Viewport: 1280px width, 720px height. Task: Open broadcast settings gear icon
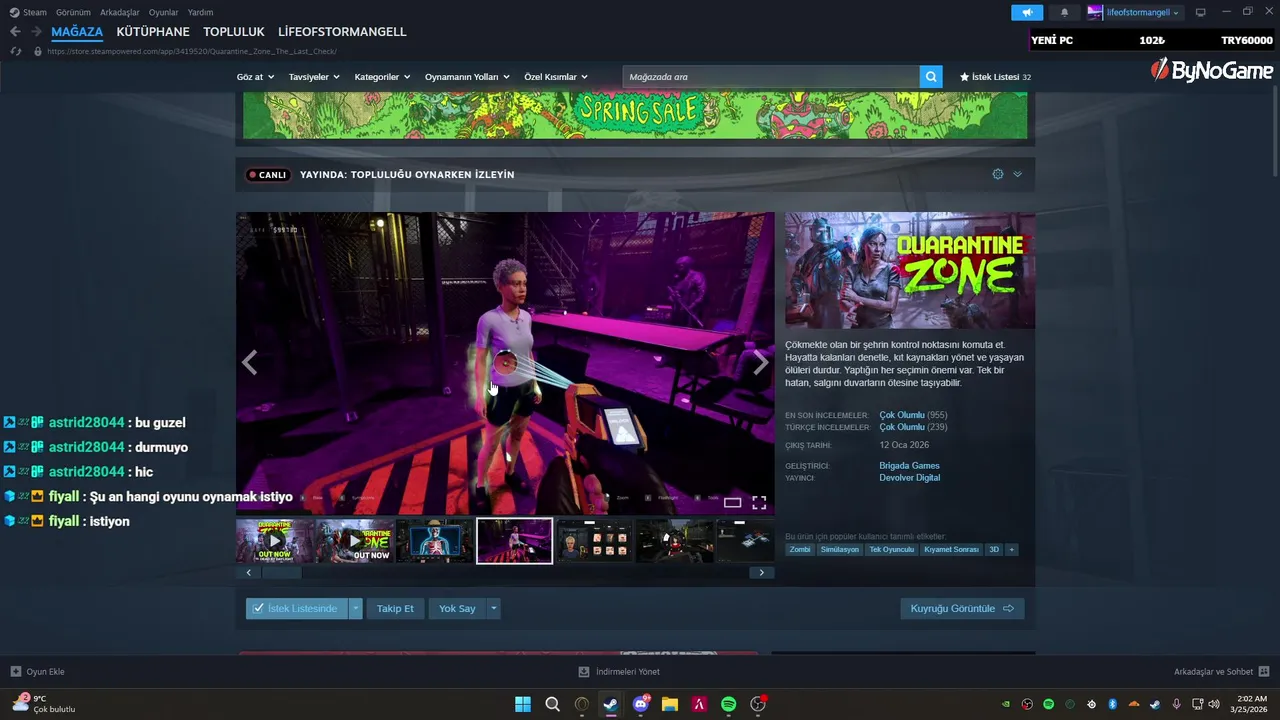click(x=998, y=174)
